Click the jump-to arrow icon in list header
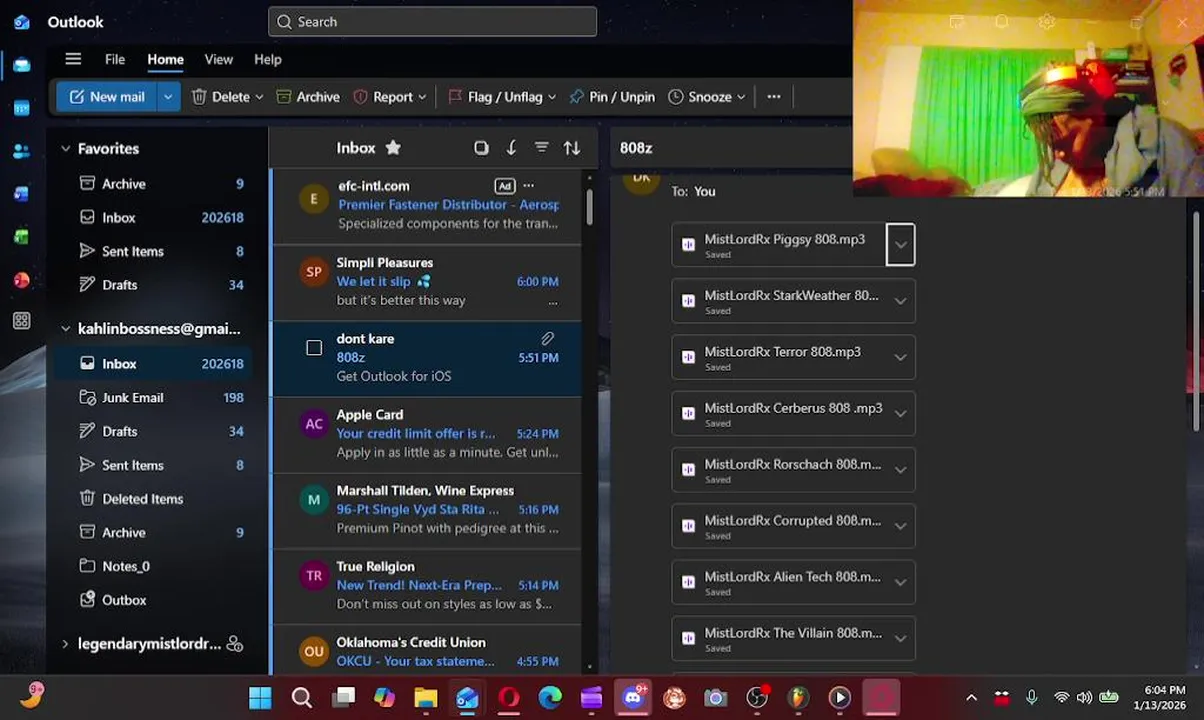This screenshot has width=1204, height=720. click(511, 148)
